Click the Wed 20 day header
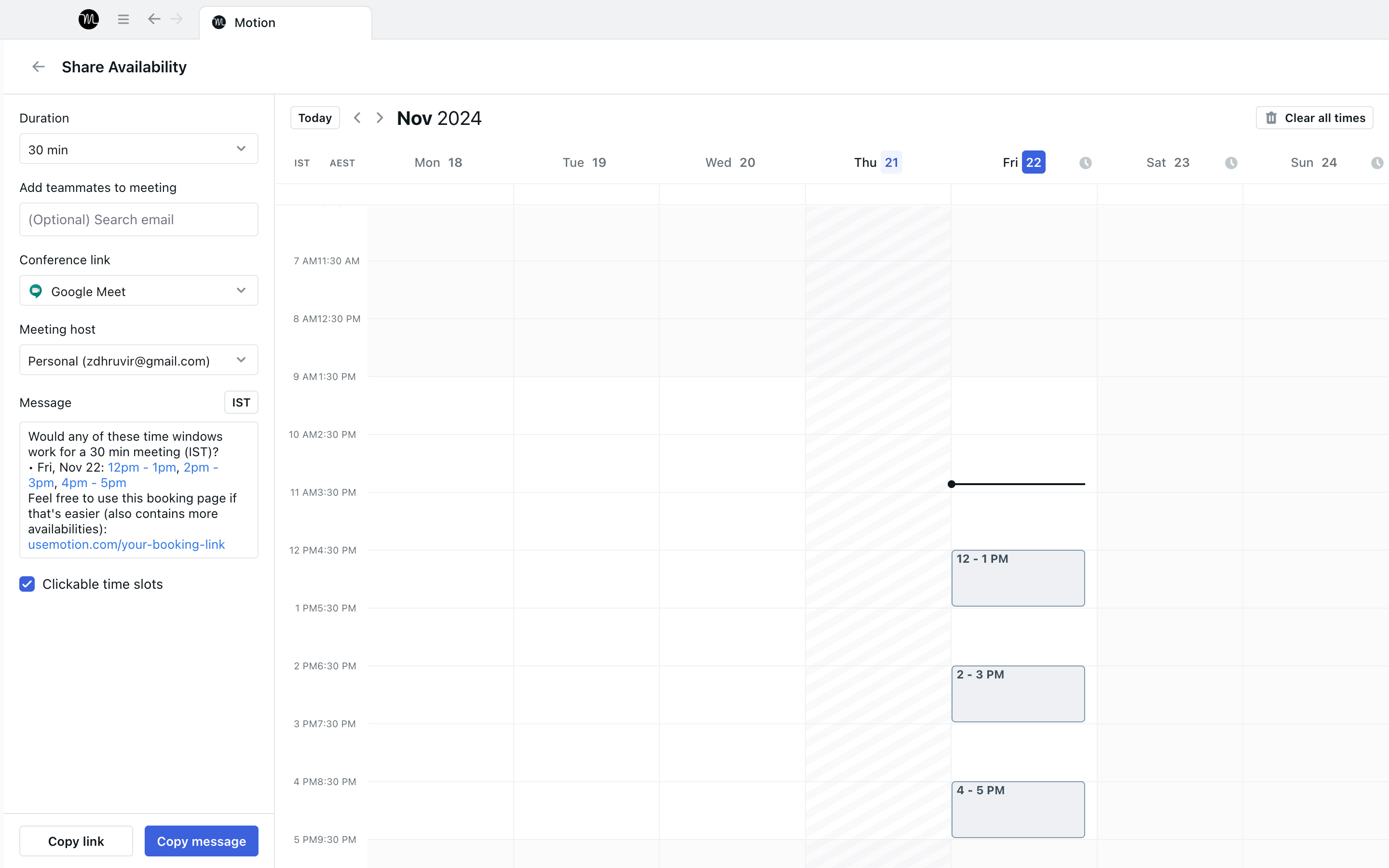Image resolution: width=1389 pixels, height=868 pixels. click(730, 163)
